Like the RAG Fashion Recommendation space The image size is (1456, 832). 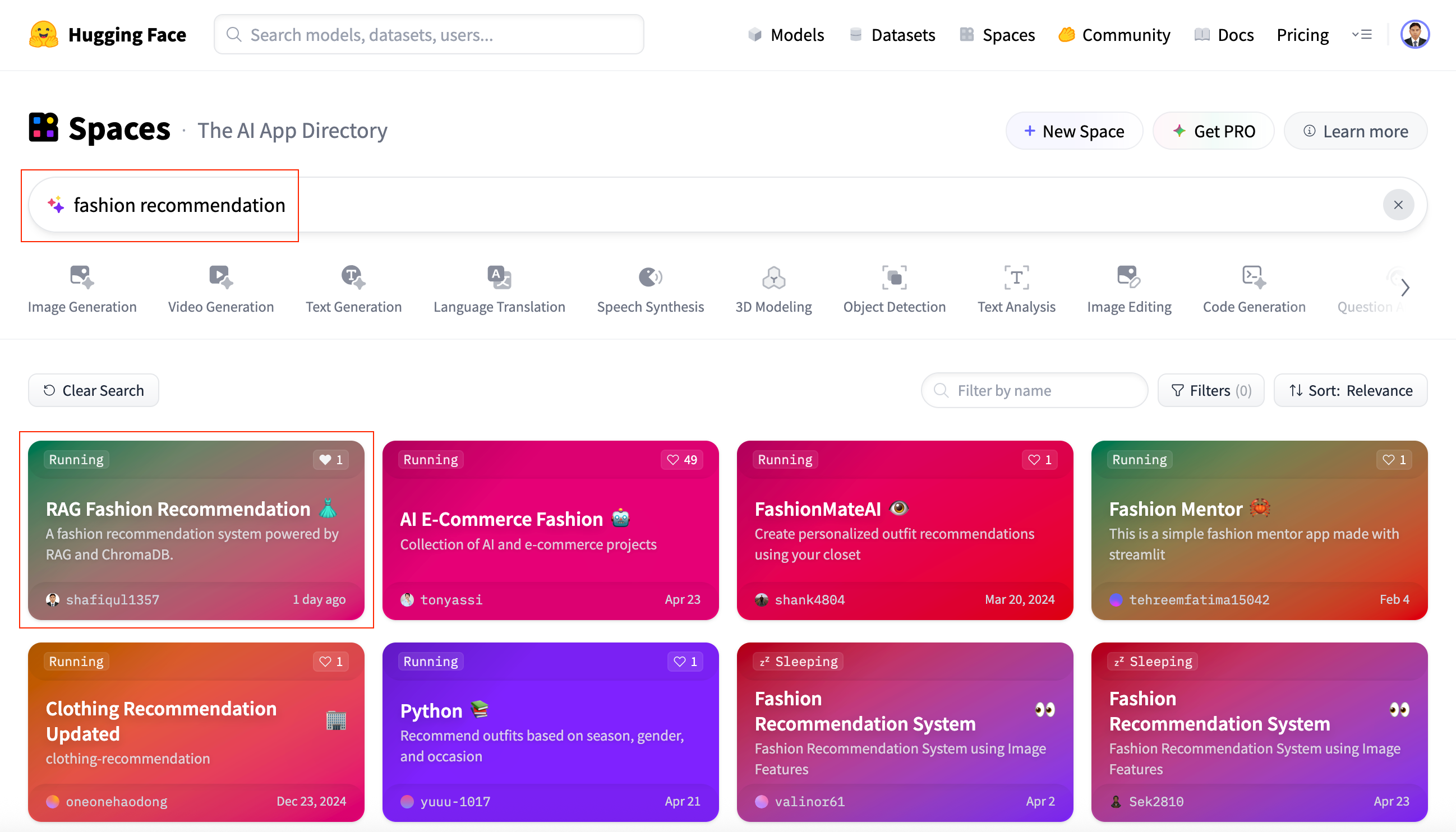tap(331, 460)
